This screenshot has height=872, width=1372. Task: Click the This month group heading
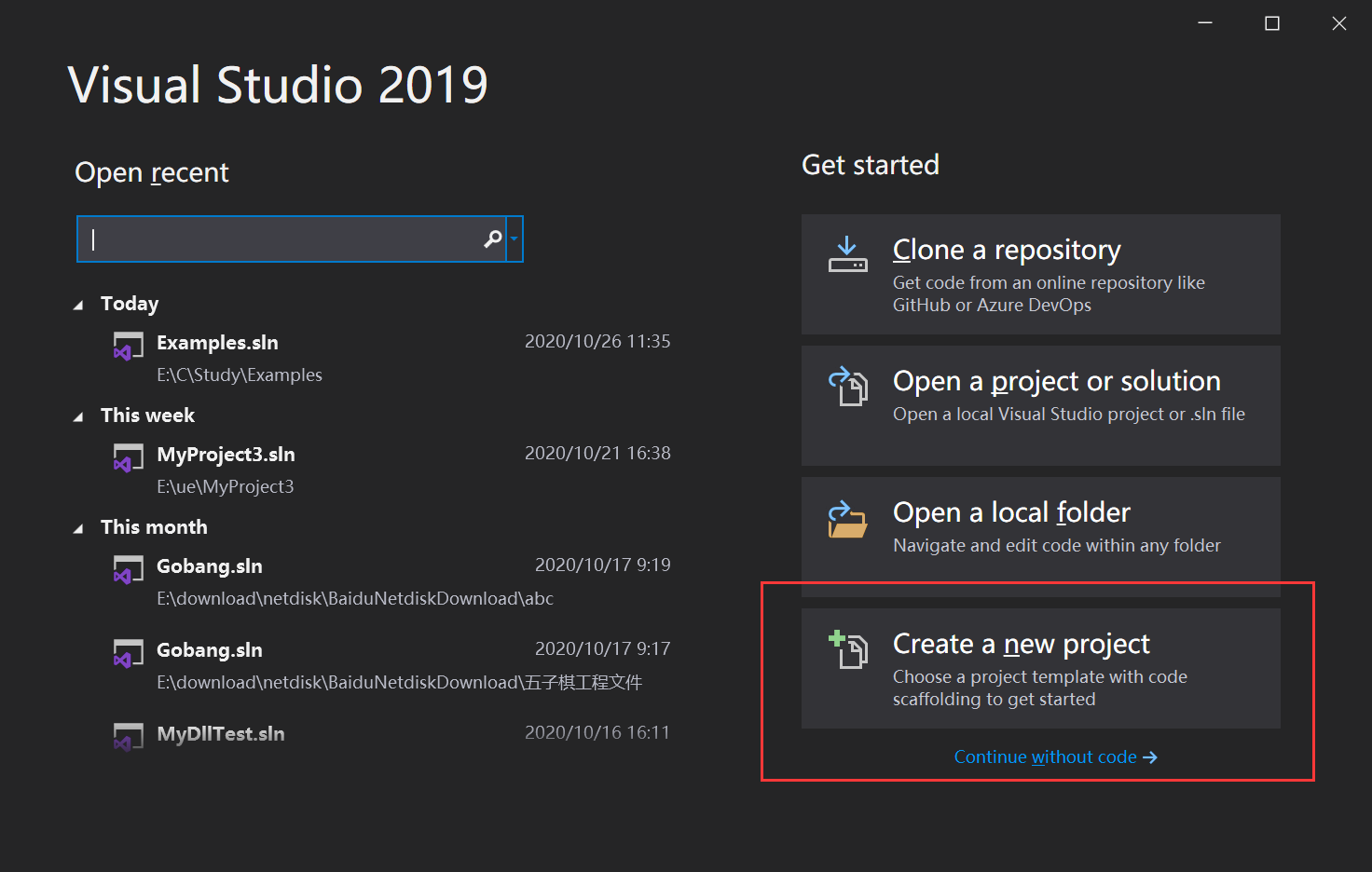(154, 527)
